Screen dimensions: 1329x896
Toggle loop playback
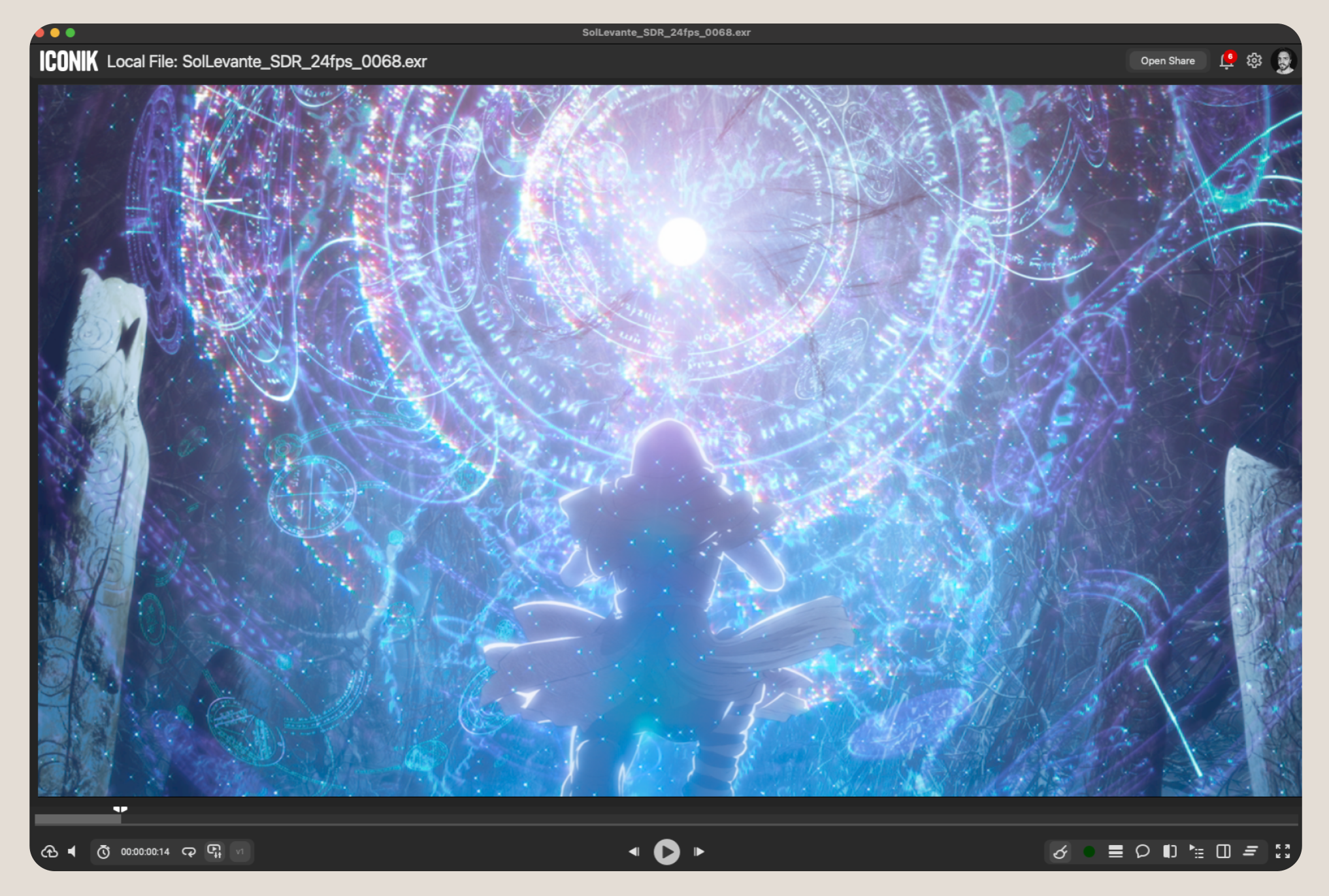pos(189,852)
